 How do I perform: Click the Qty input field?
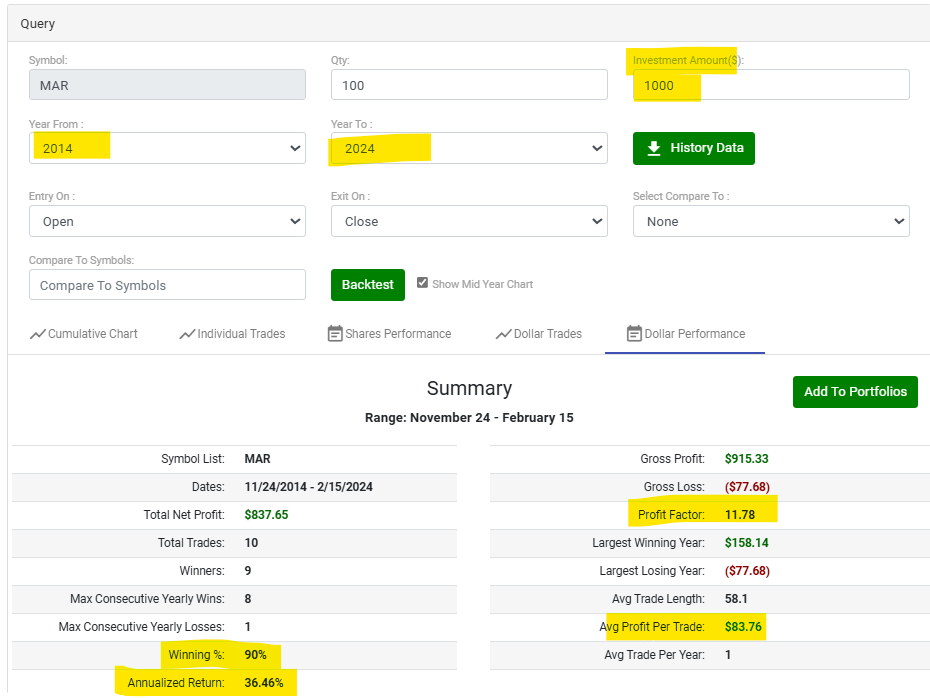(469, 85)
